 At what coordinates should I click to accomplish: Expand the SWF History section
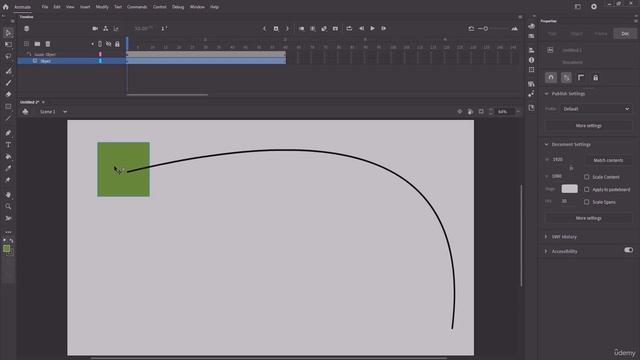pos(546,237)
